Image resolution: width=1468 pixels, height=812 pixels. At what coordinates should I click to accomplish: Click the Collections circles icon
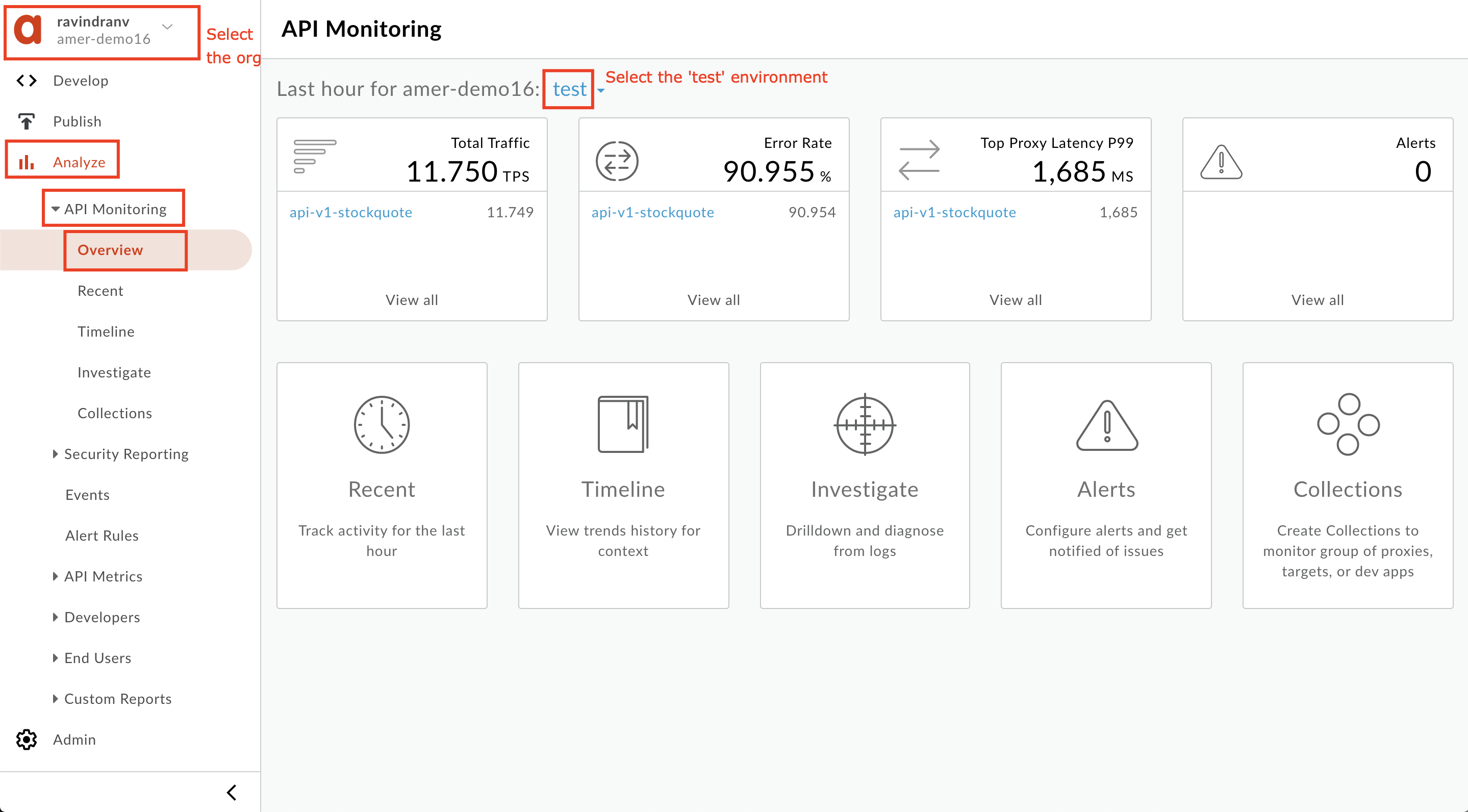[x=1348, y=424]
